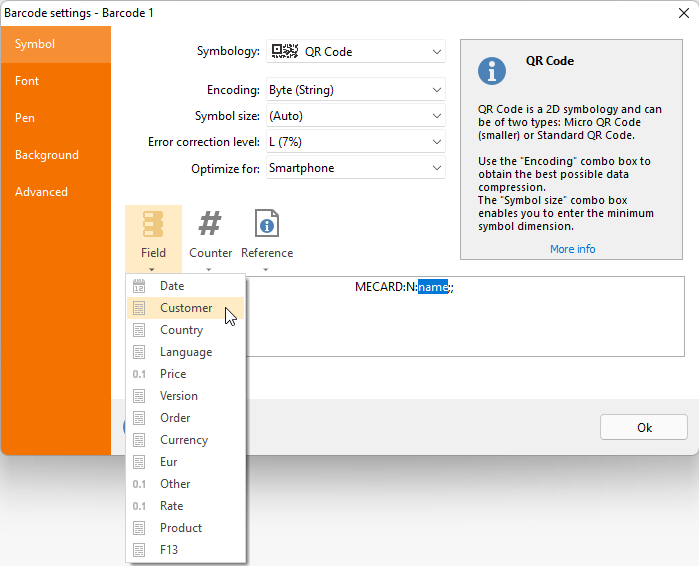This screenshot has width=699, height=566.
Task: Select the Date field calendar icon
Action: tap(139, 286)
